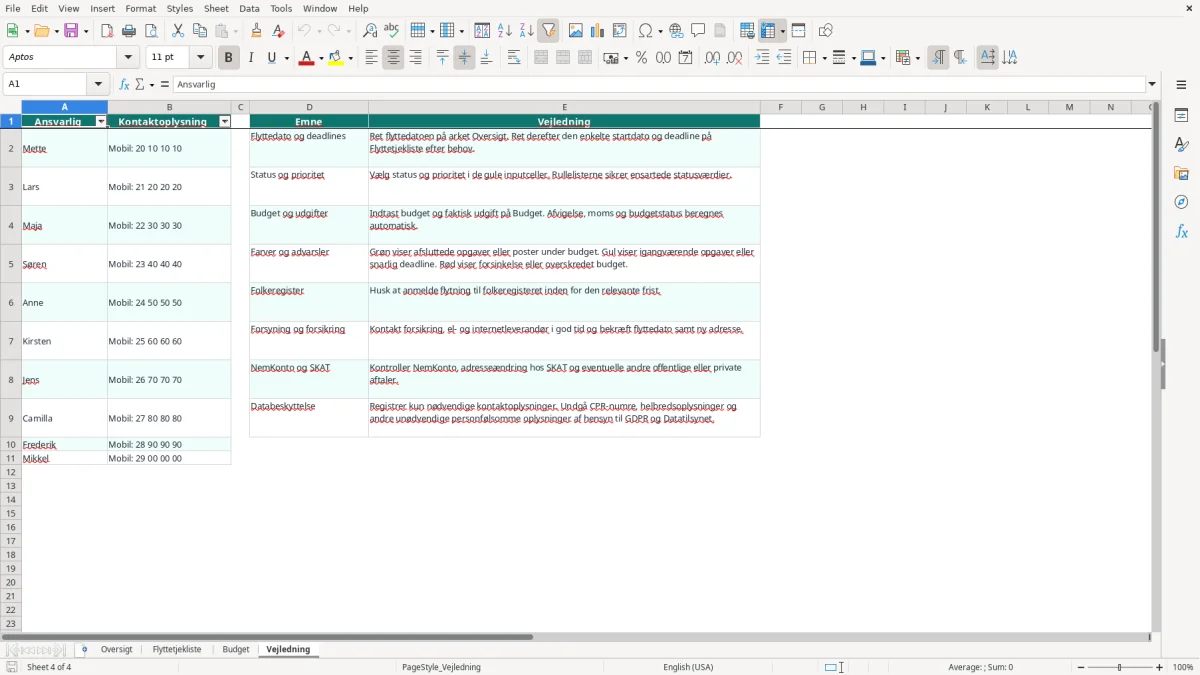1200x675 pixels.
Task: Open the Sheet menu
Action: 216,8
